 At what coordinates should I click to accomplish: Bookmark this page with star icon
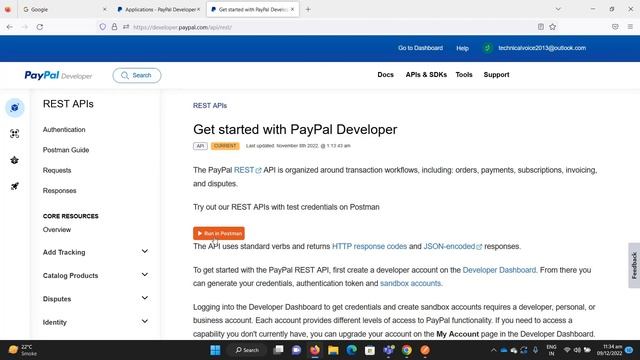tap(553, 27)
